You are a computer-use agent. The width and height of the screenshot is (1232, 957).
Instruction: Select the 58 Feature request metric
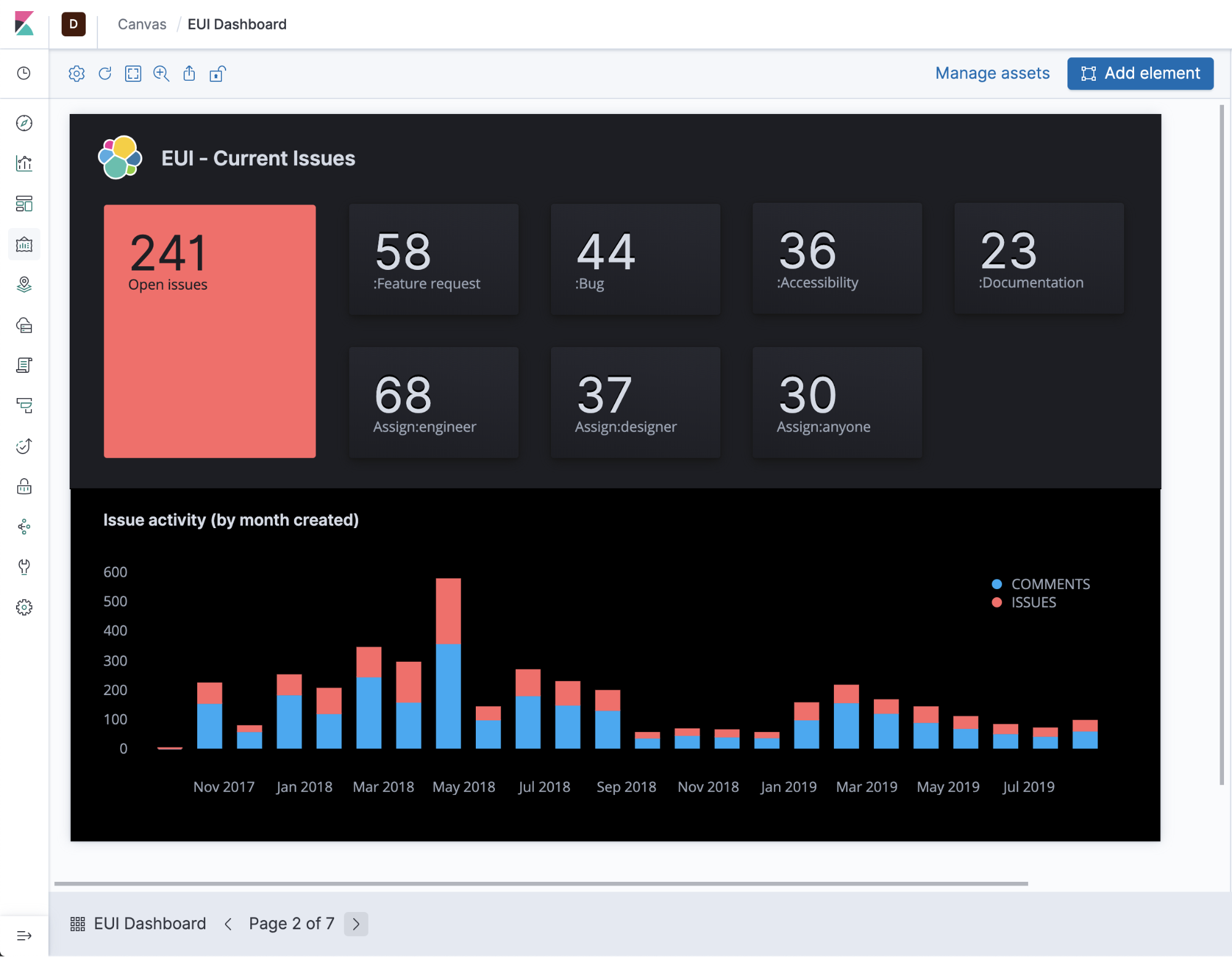434,259
